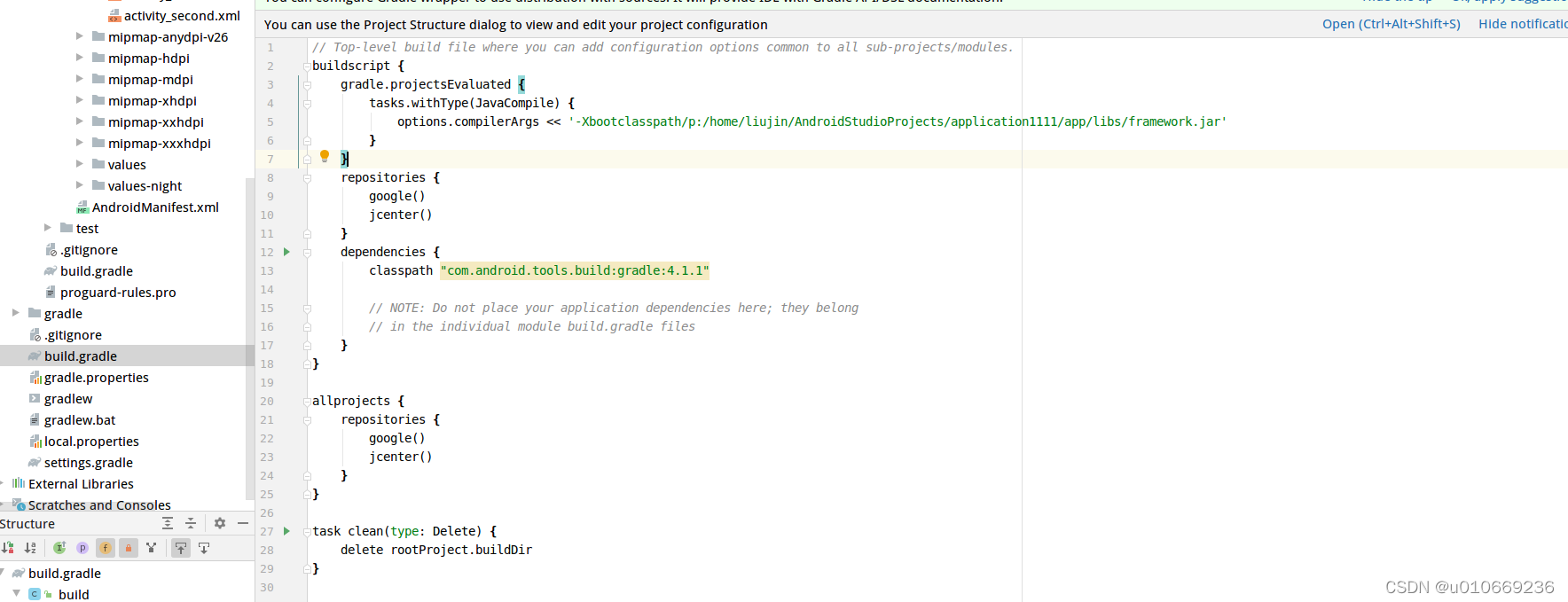Toggle Autoscroll from Source in Structure toolbar

(204, 548)
